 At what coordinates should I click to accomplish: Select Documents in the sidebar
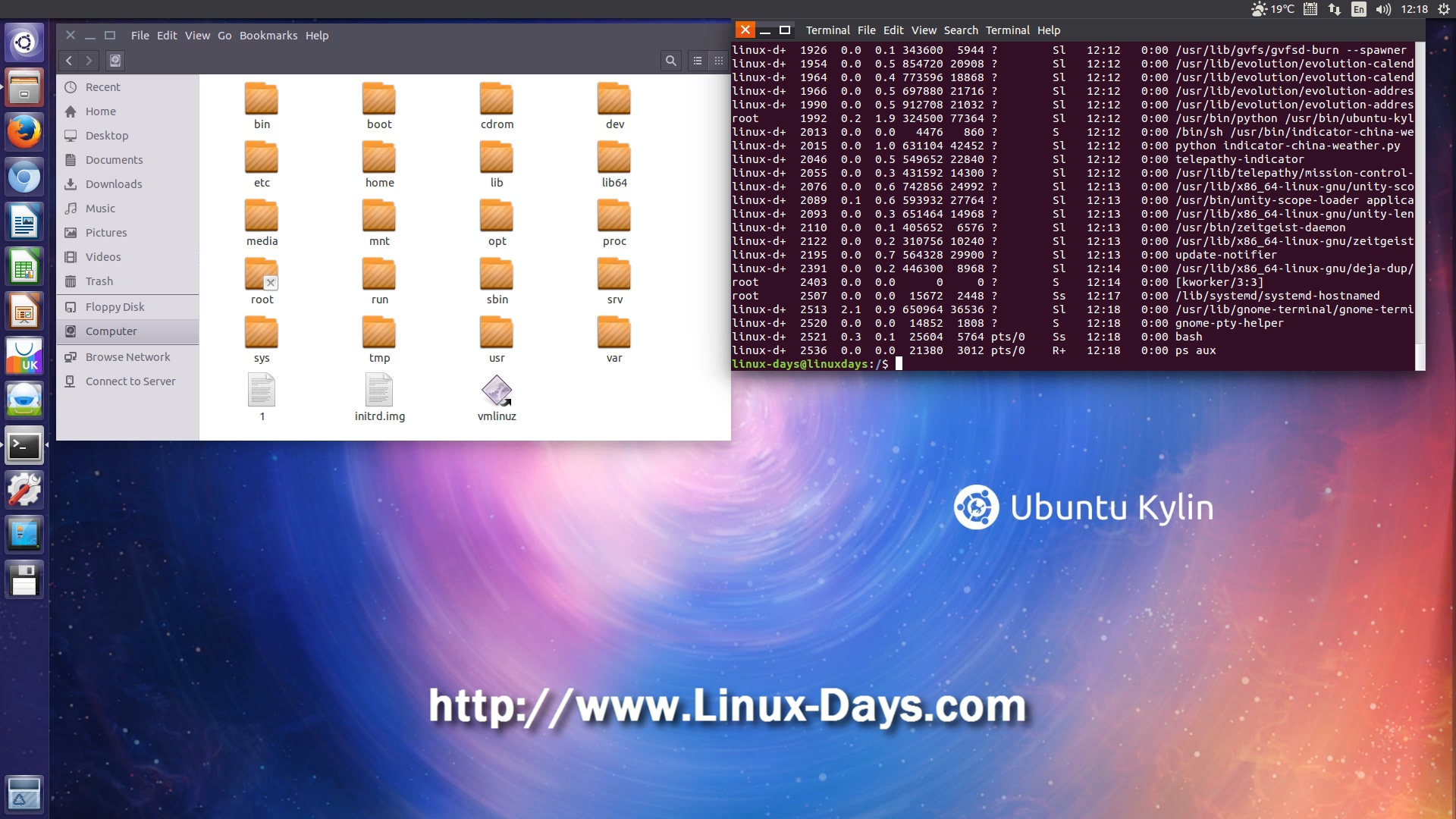click(127, 160)
